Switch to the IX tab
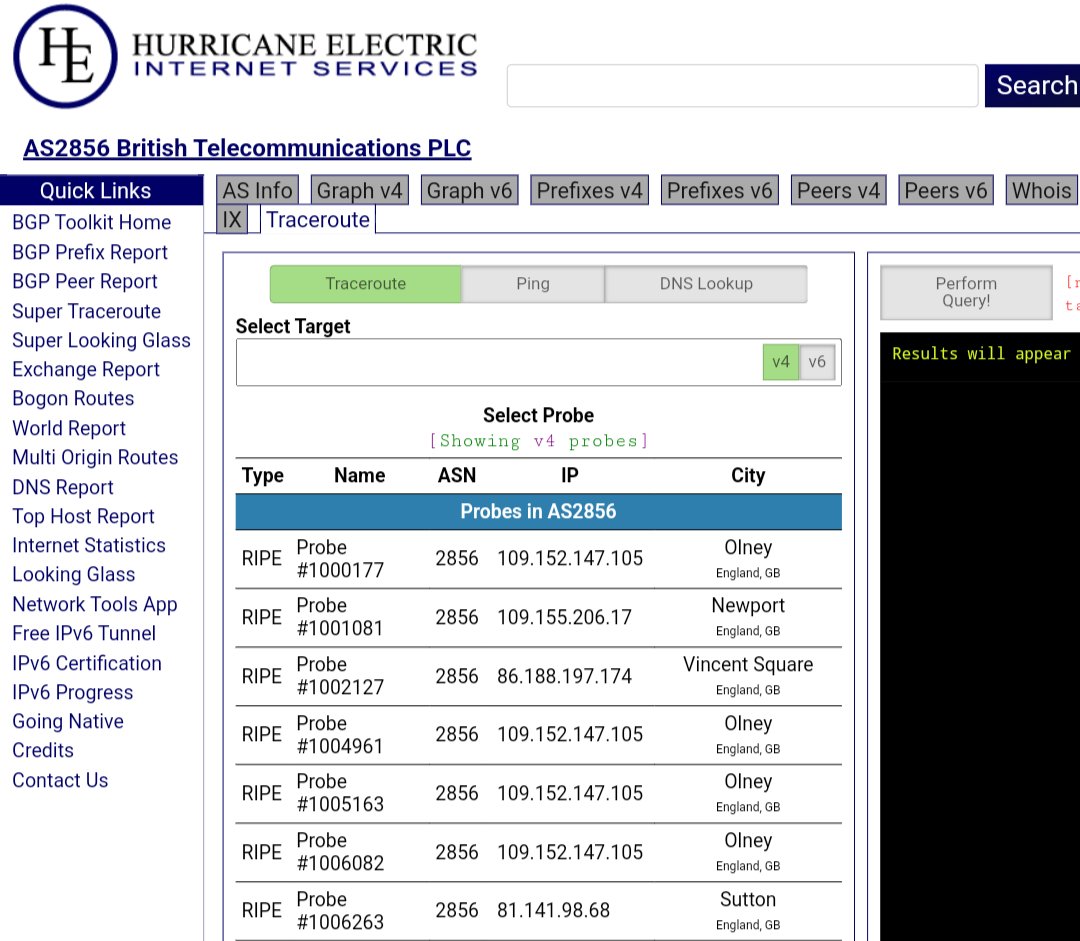The height and width of the screenshot is (941, 1080). (232, 220)
